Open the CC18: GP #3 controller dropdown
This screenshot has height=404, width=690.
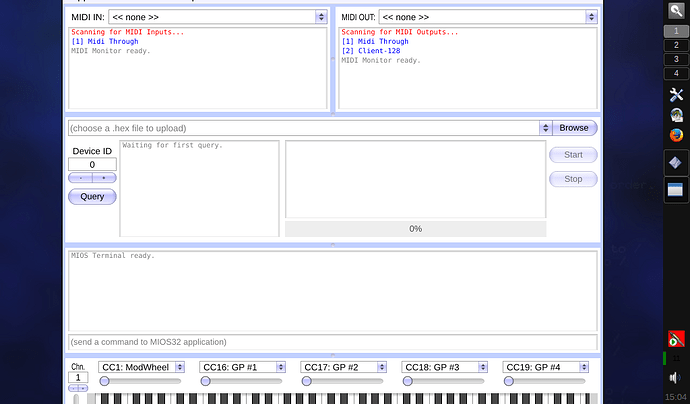tap(444, 367)
